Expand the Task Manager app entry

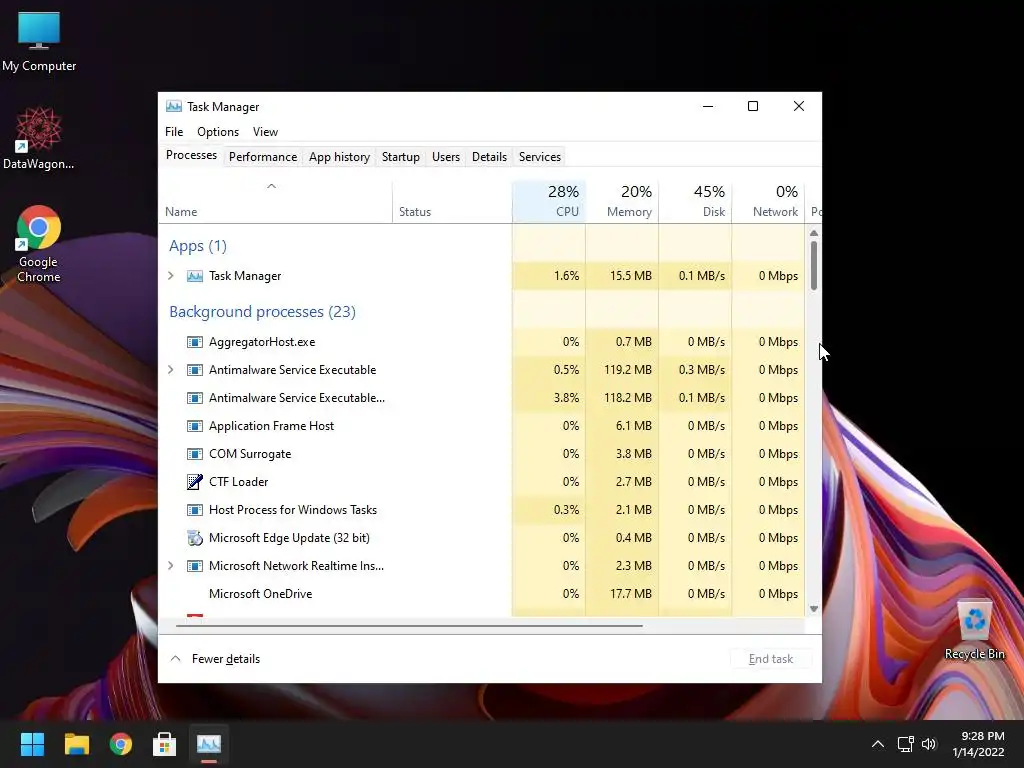[170, 276]
